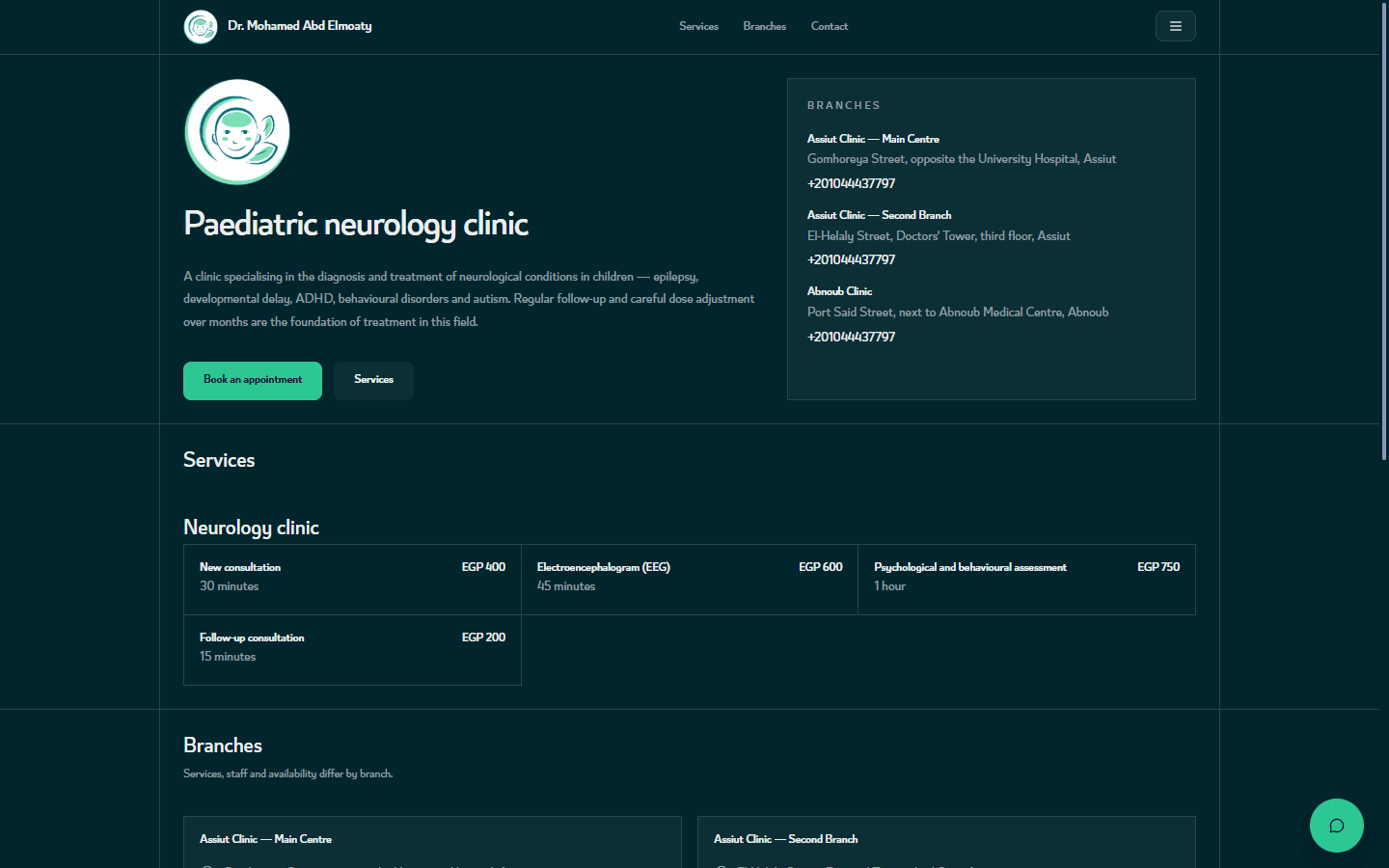Call the Assiut Clinic Main Centre phone number
Screen dimensions: 1389x868
pyautogui.click(x=851, y=183)
